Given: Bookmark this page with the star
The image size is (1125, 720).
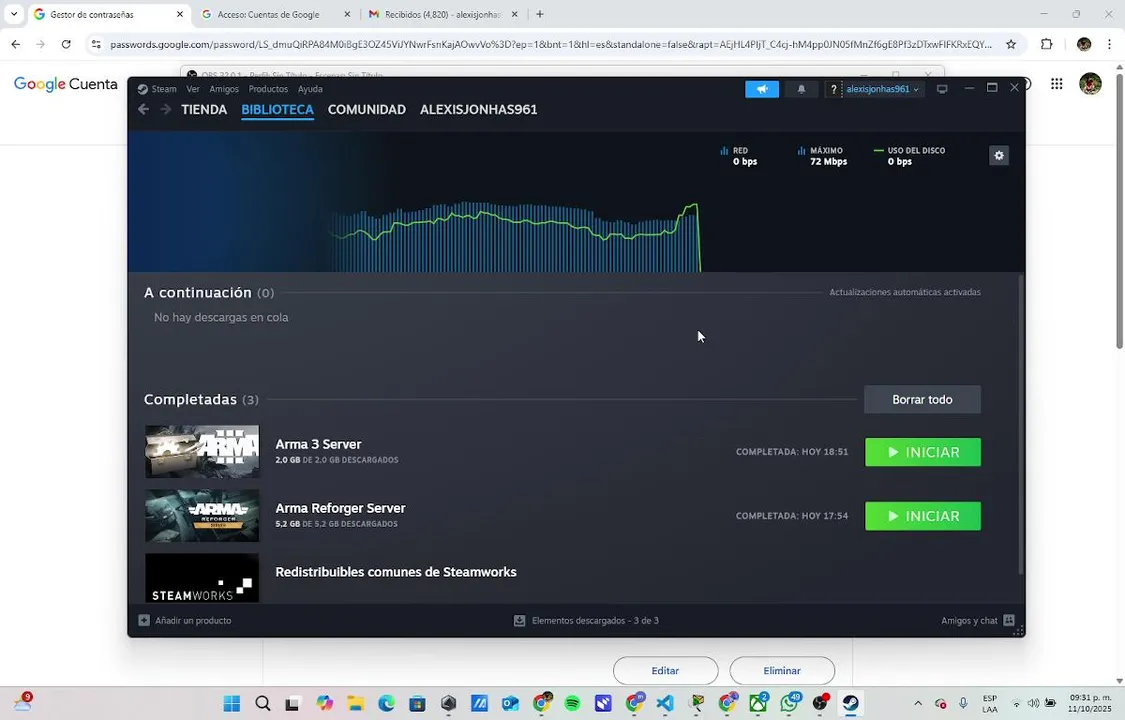Looking at the screenshot, I should [x=1011, y=44].
